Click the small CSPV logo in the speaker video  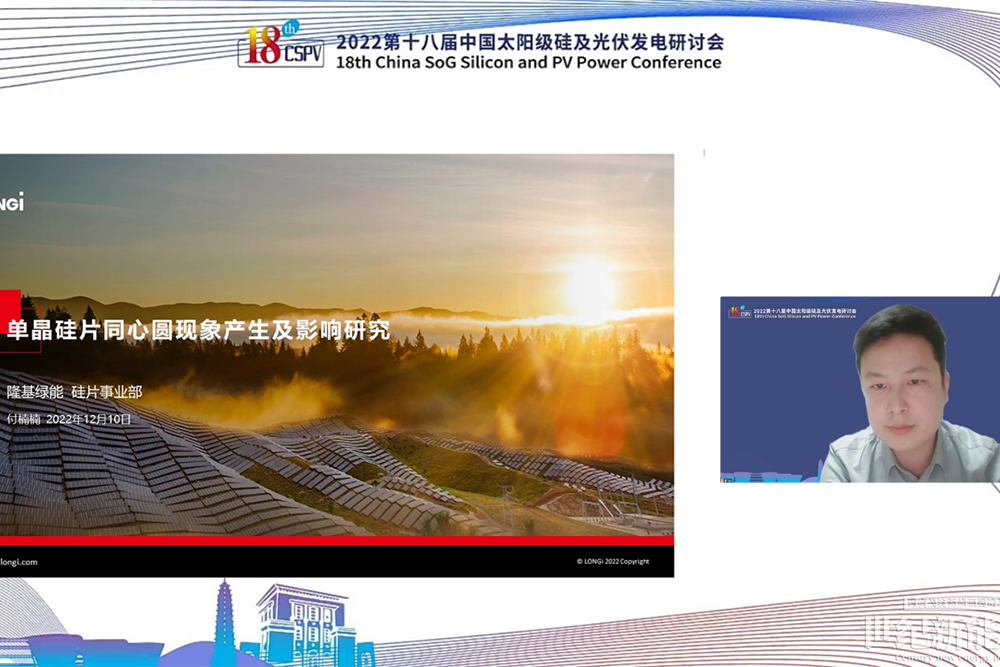pos(739,312)
